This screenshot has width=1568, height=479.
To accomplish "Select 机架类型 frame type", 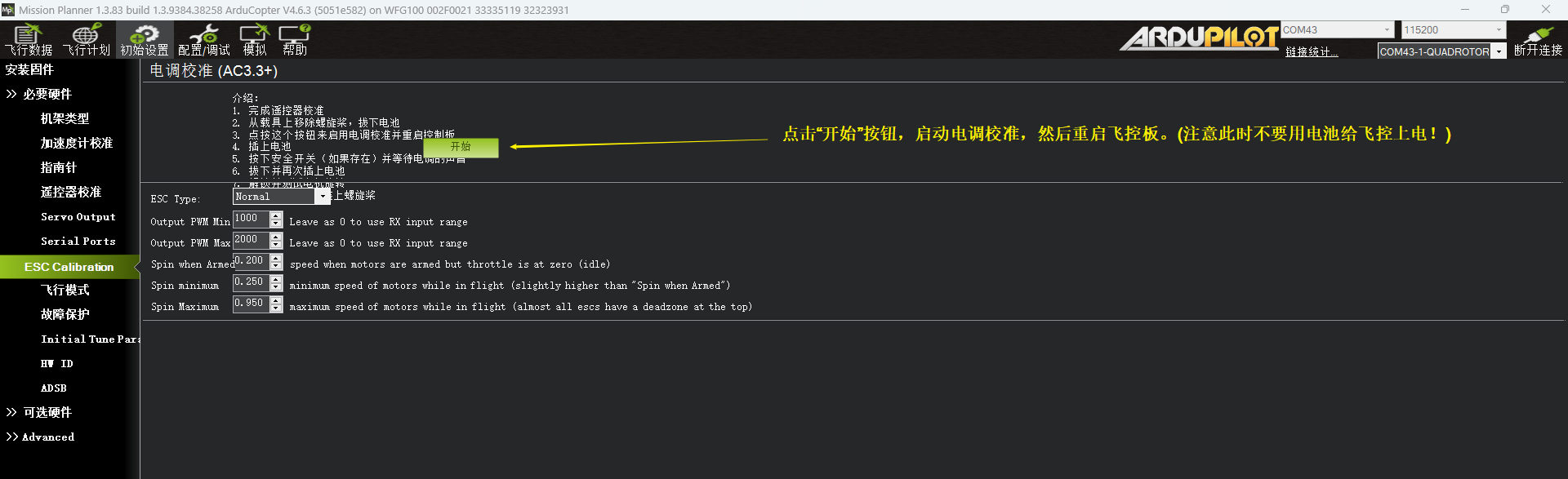I will (x=65, y=118).
